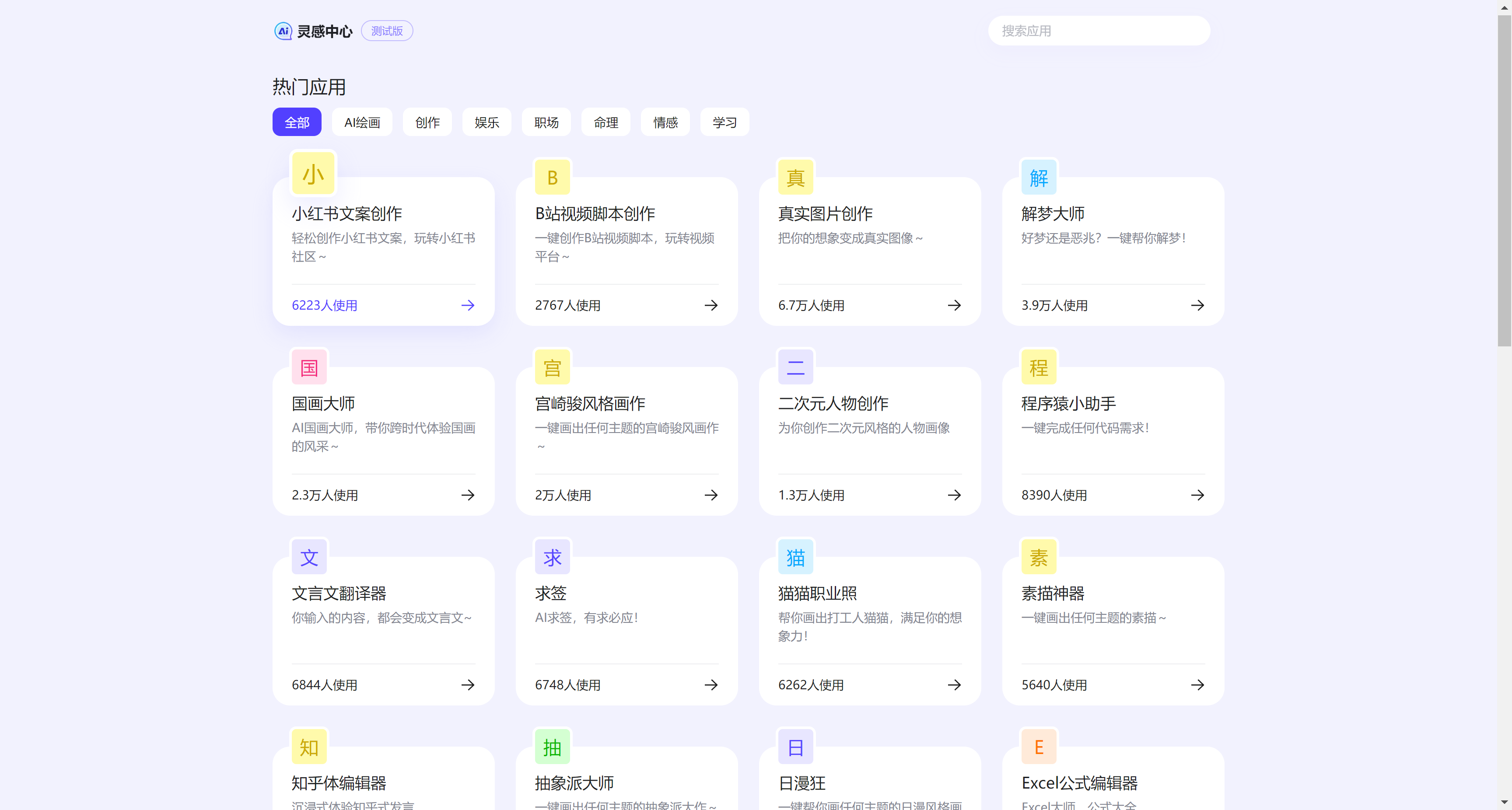Viewport: 1512px width, 810px height.
Task: Click description 一键完成任何代码需求!
Action: pyautogui.click(x=1085, y=428)
